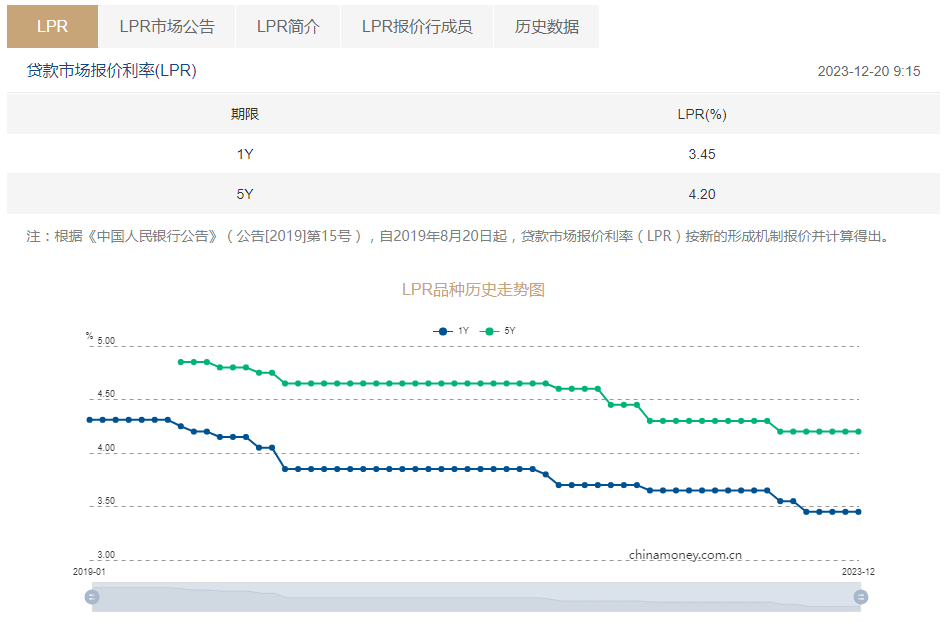Click the right circular handle of the timeline scrollbar
The image size is (947, 626).
[860, 596]
